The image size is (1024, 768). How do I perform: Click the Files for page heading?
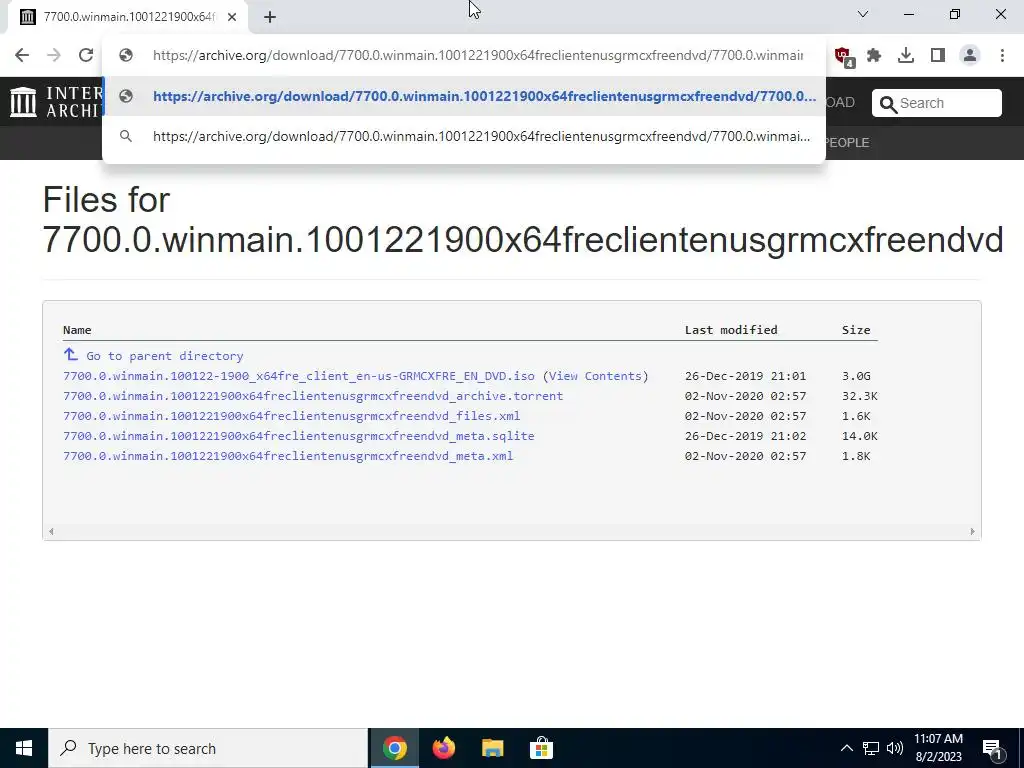point(522,219)
